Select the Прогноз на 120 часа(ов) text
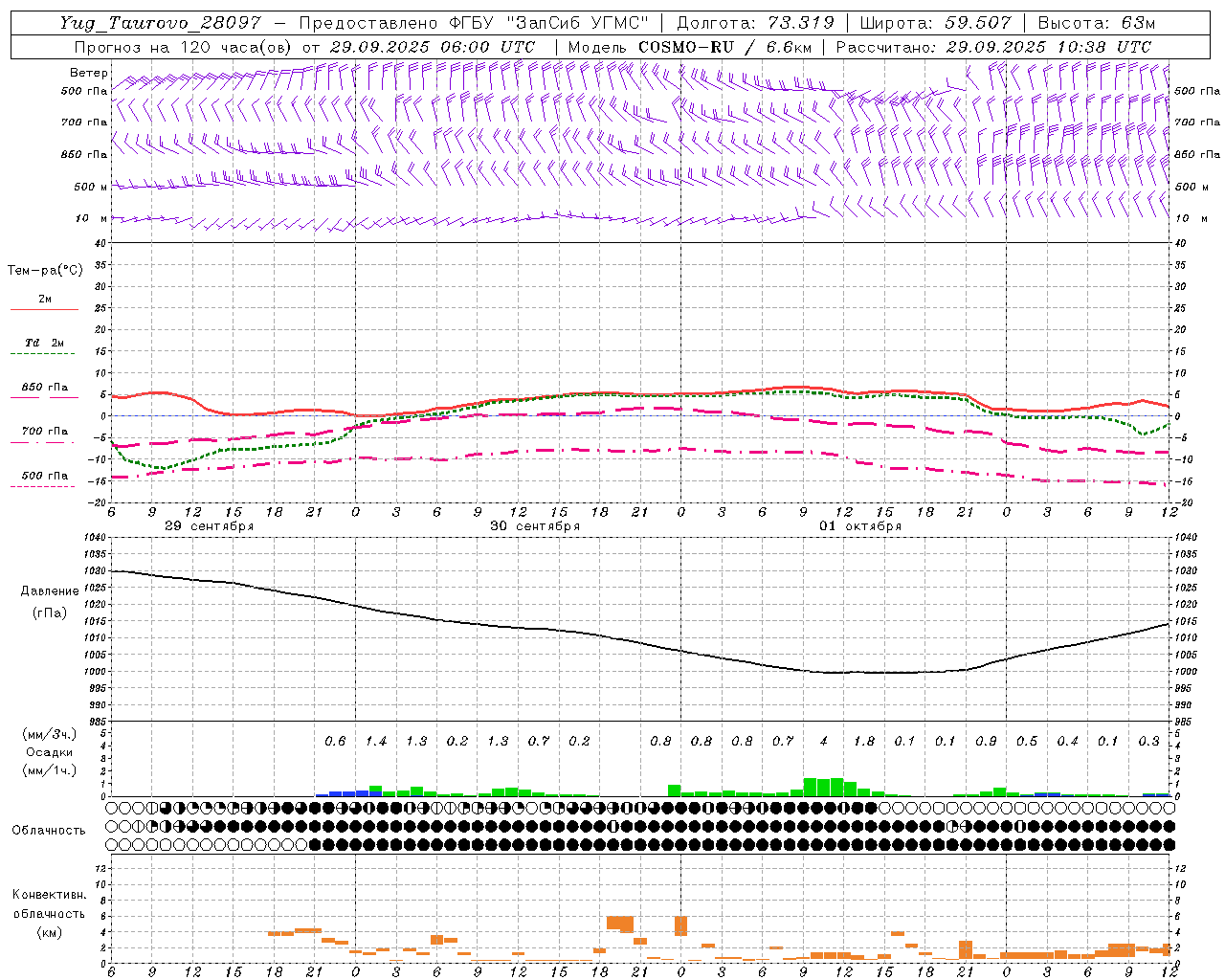The height and width of the screenshot is (980, 1225). point(184,47)
